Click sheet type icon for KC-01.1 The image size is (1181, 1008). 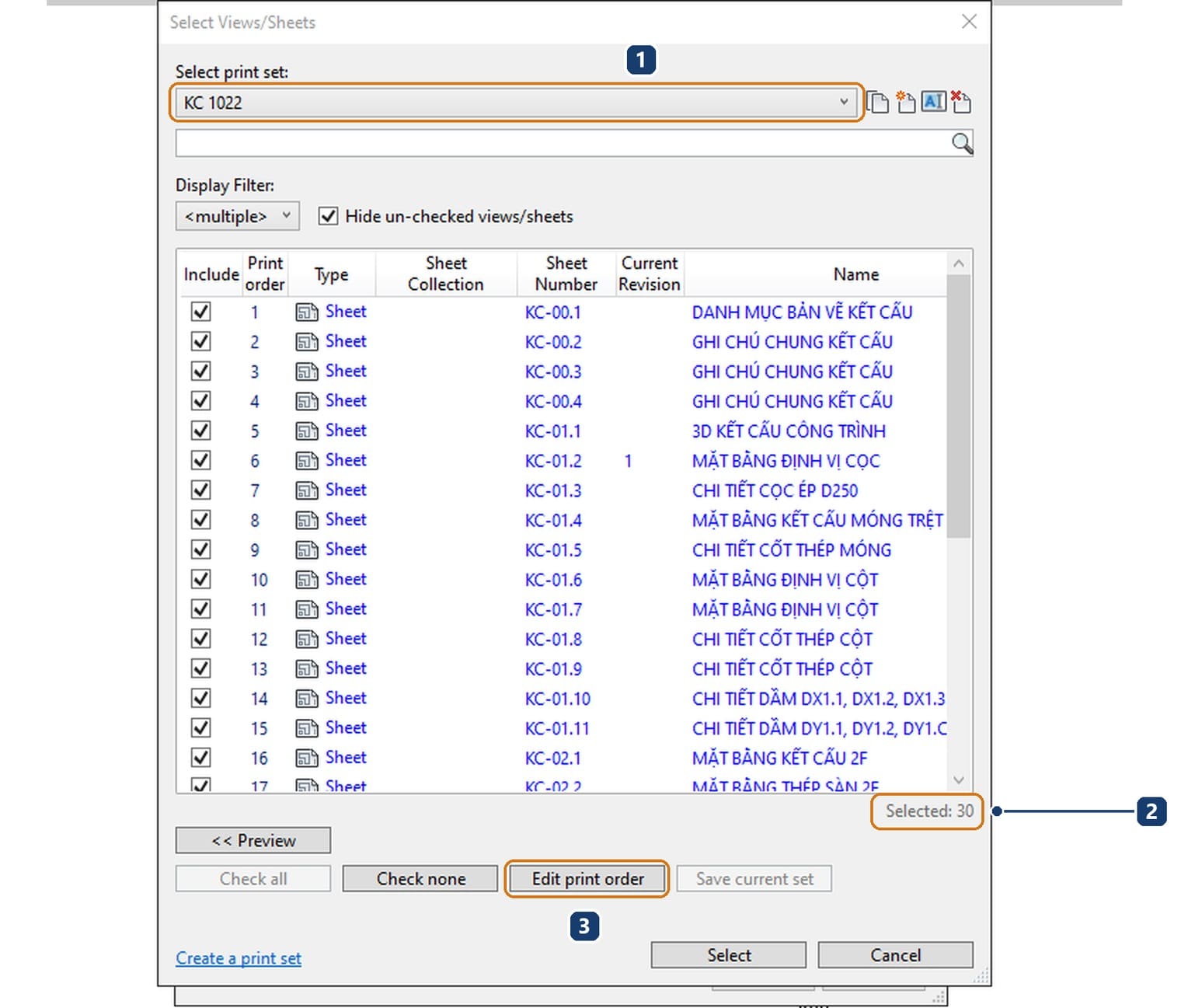pos(307,431)
